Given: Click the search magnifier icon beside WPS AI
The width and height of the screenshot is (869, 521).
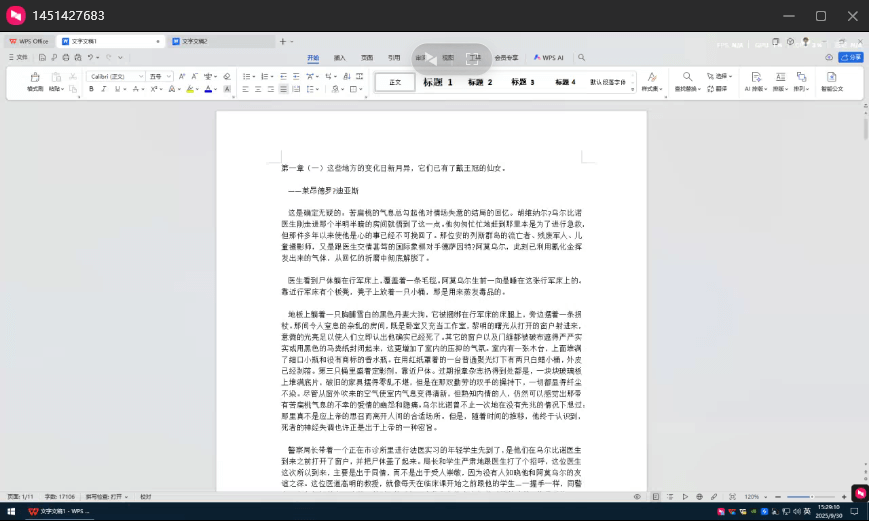Looking at the screenshot, I should [581, 58].
